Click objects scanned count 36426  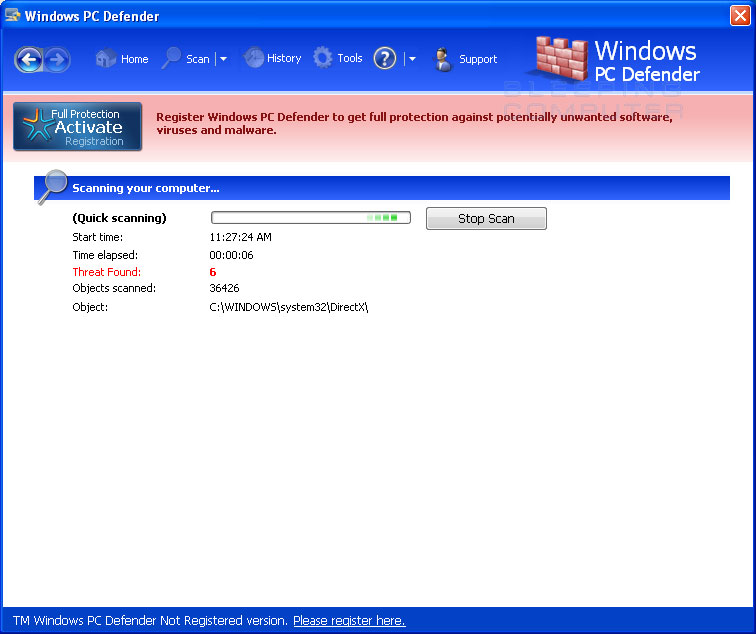tap(224, 288)
